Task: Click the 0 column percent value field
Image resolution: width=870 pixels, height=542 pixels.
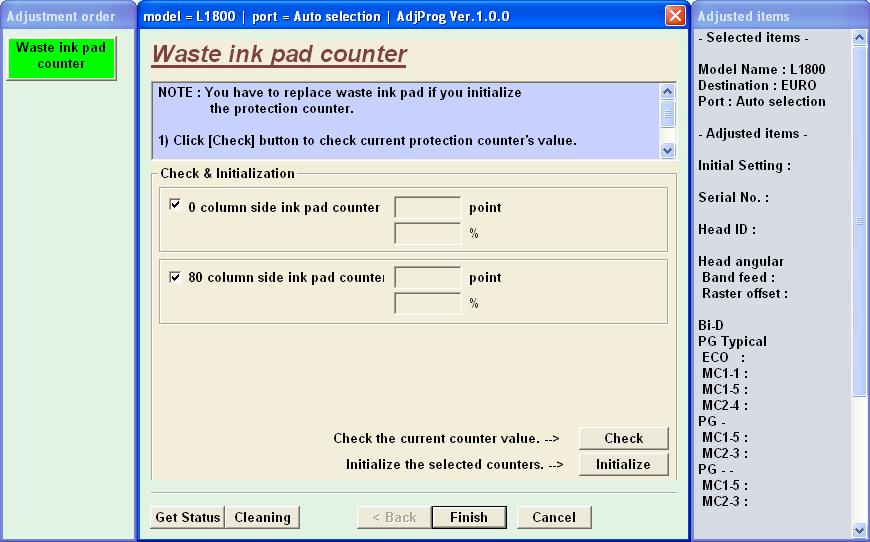Action: (x=427, y=233)
